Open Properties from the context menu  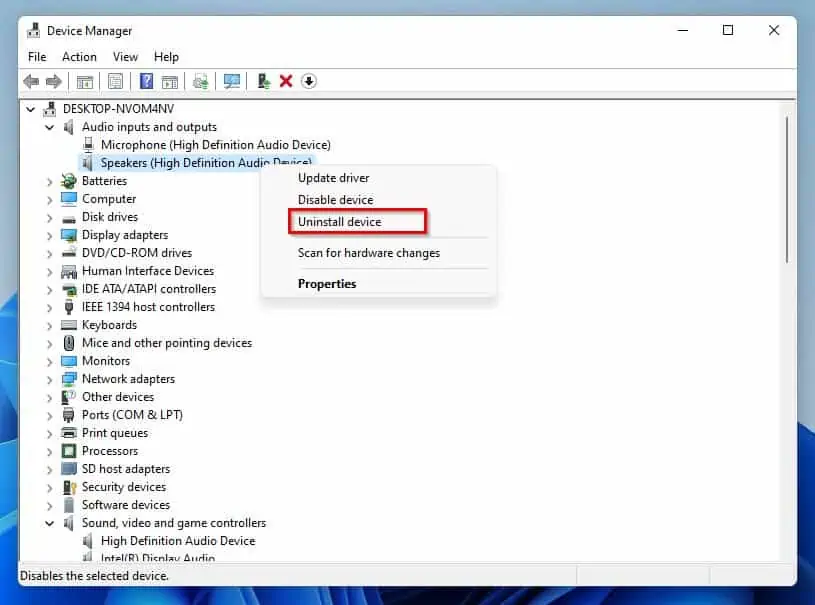tap(327, 284)
